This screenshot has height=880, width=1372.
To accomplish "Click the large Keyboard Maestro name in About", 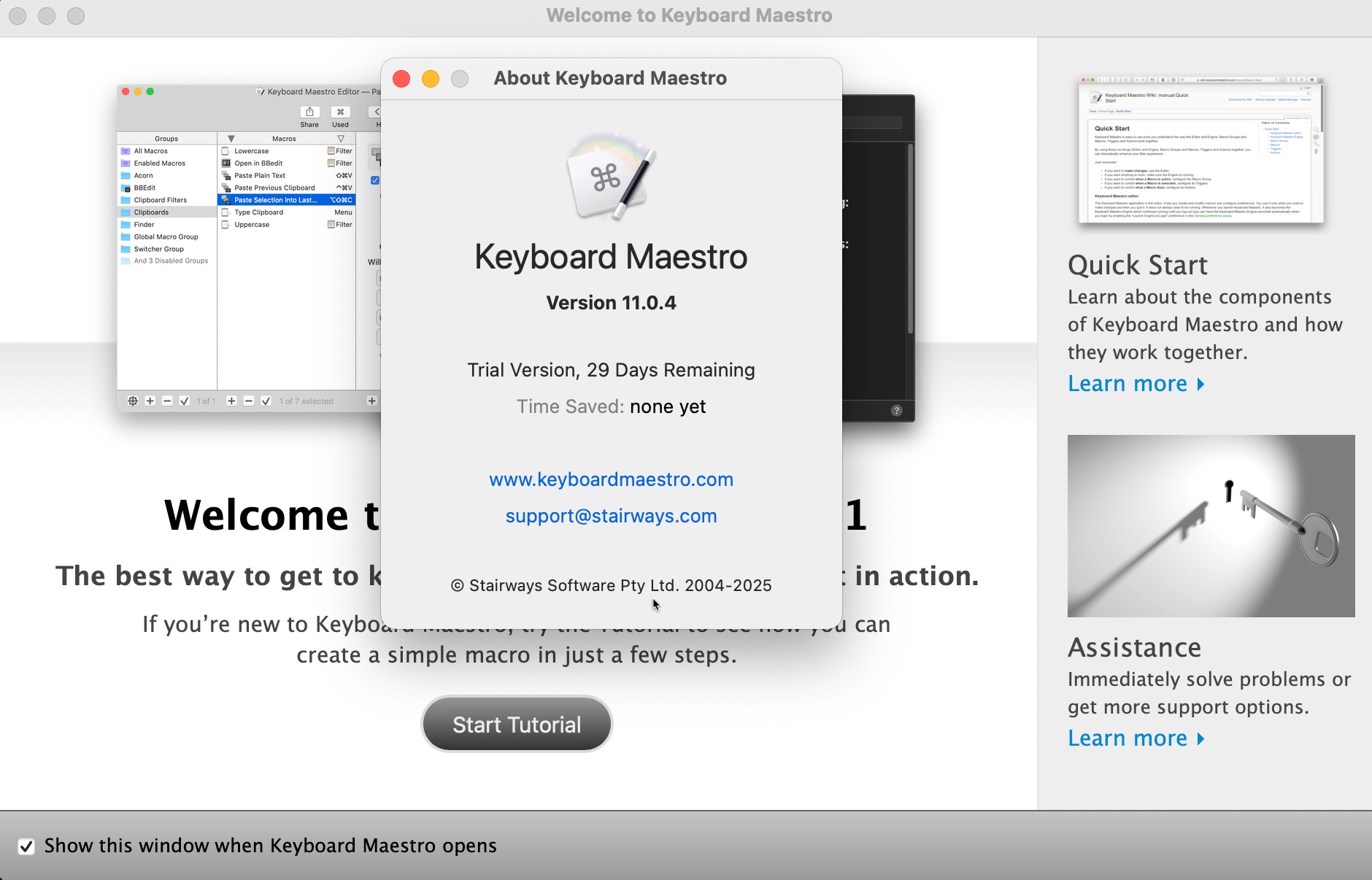I will pyautogui.click(x=611, y=257).
